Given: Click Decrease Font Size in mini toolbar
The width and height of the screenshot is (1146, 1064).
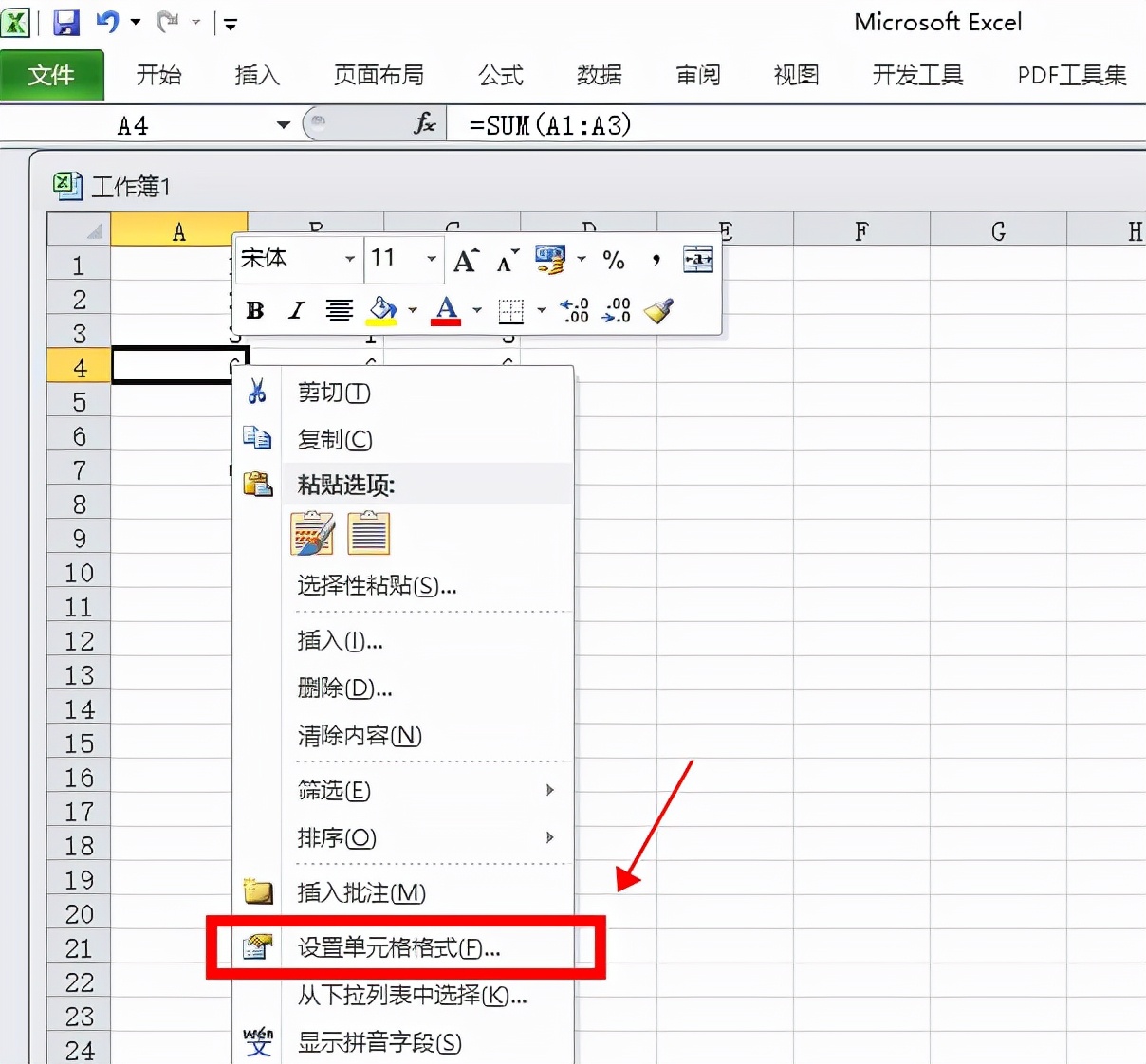Looking at the screenshot, I should (x=508, y=260).
